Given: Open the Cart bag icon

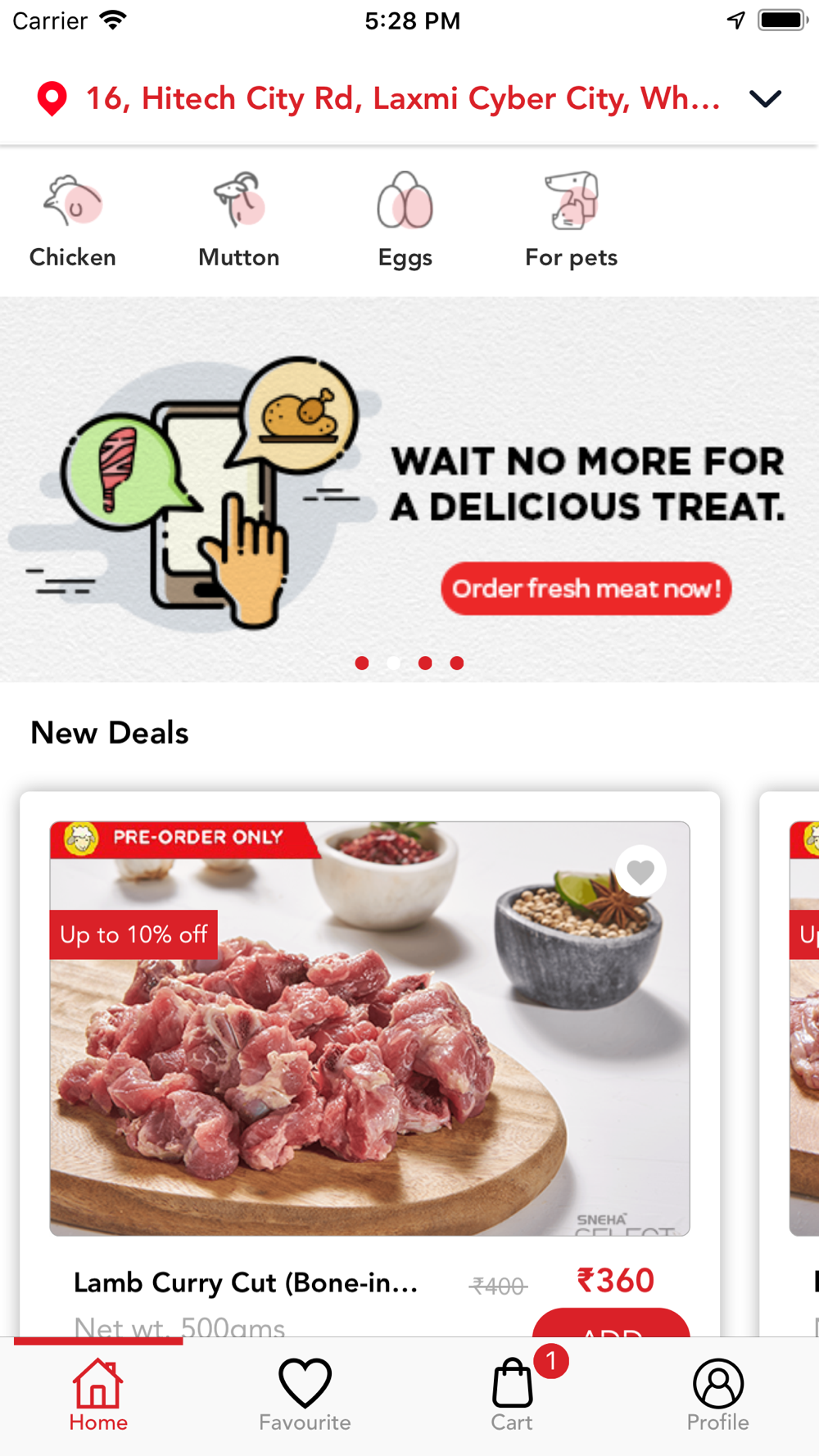Looking at the screenshot, I should coord(512,1382).
